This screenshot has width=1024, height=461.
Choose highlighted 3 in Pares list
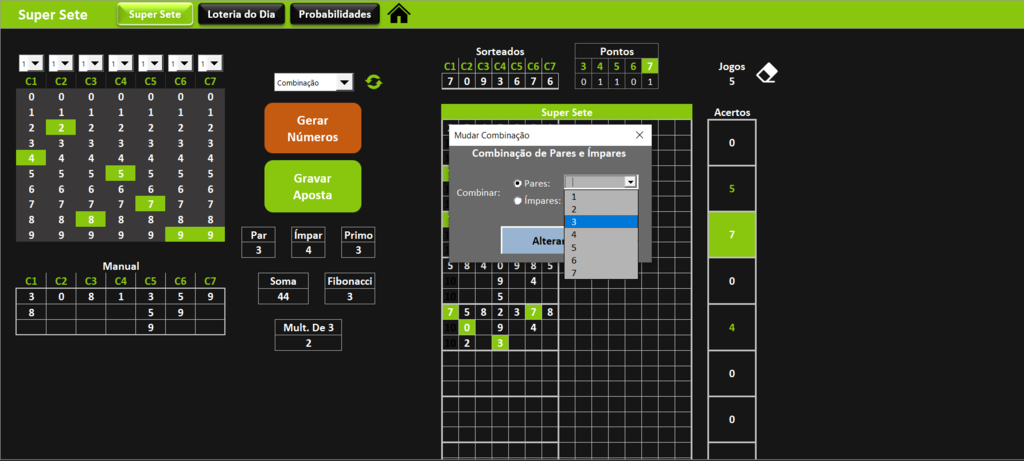click(601, 221)
